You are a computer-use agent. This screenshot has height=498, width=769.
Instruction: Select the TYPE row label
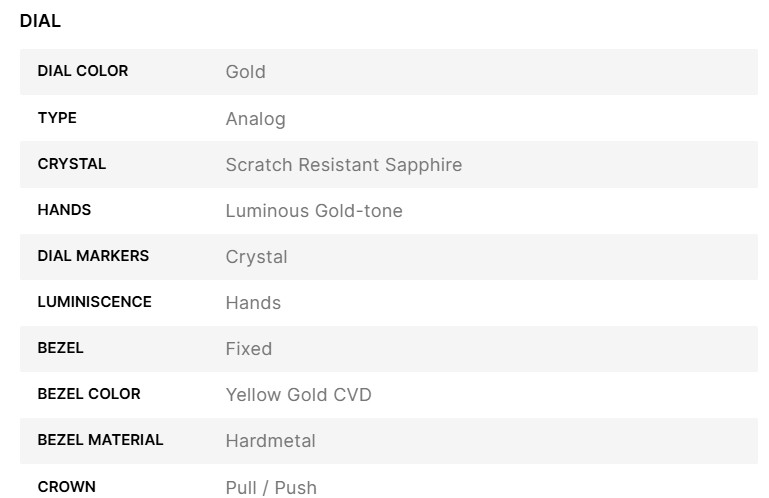57,118
